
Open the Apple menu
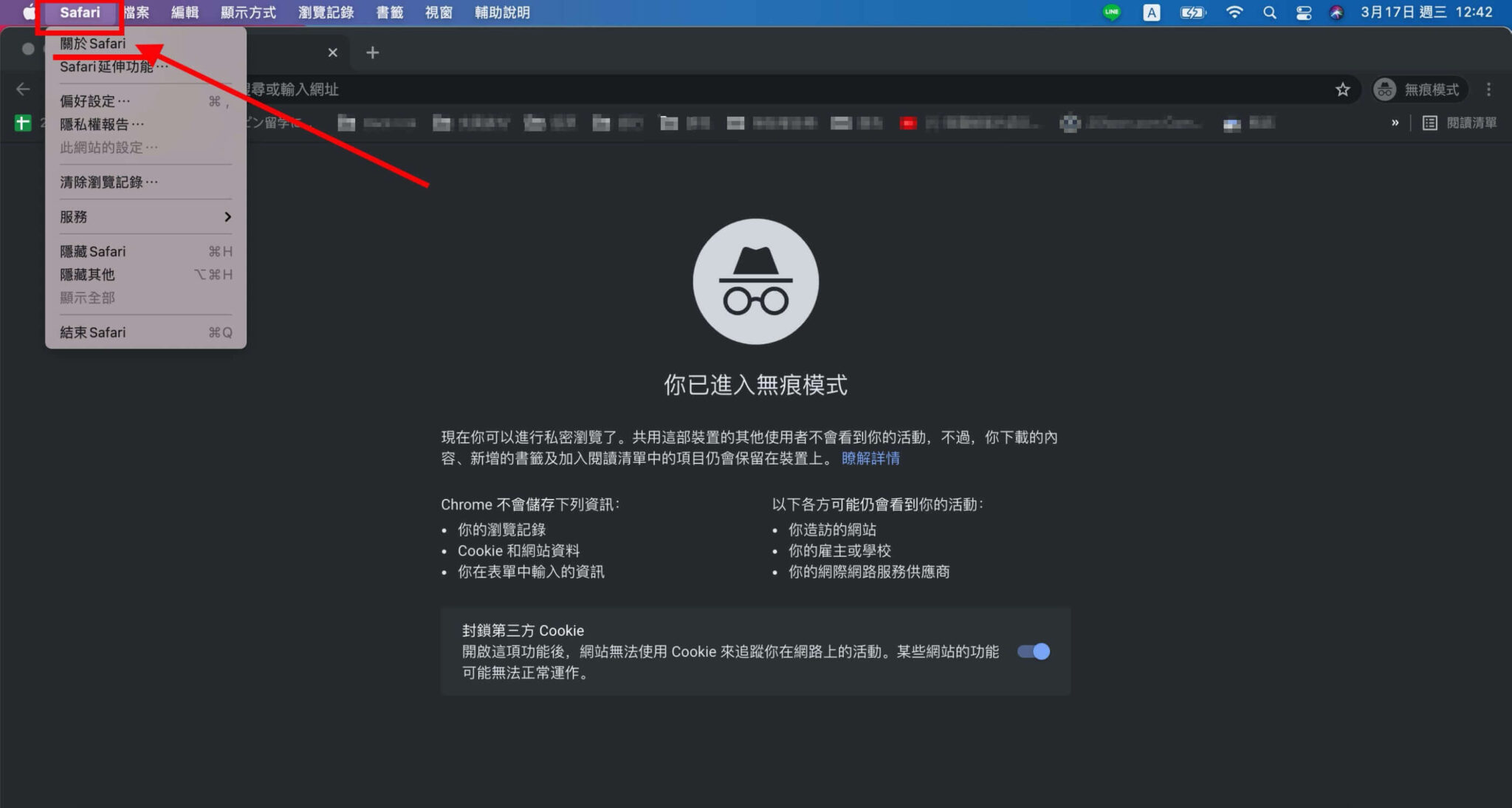[29, 13]
